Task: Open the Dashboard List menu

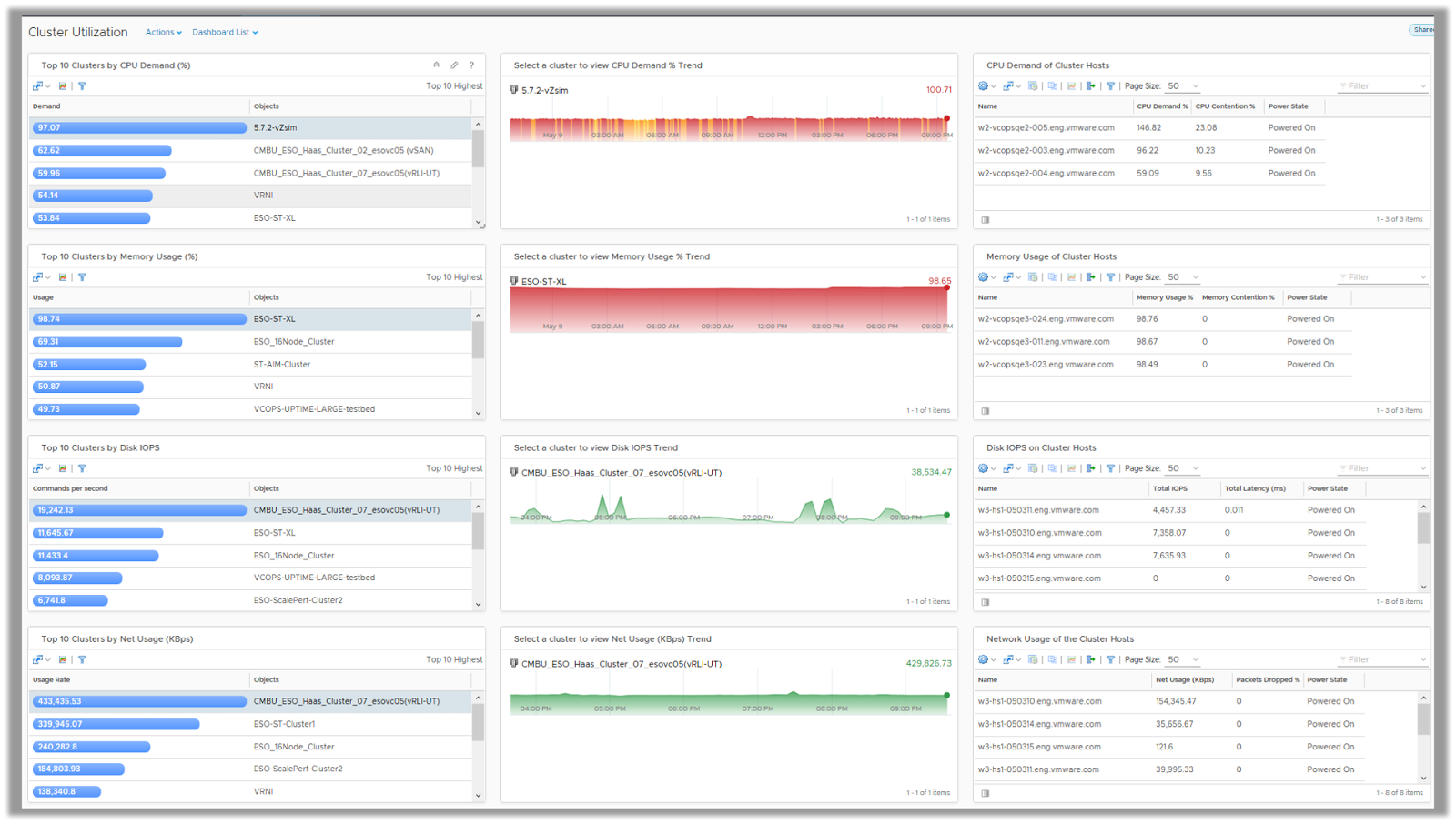Action: tap(221, 31)
